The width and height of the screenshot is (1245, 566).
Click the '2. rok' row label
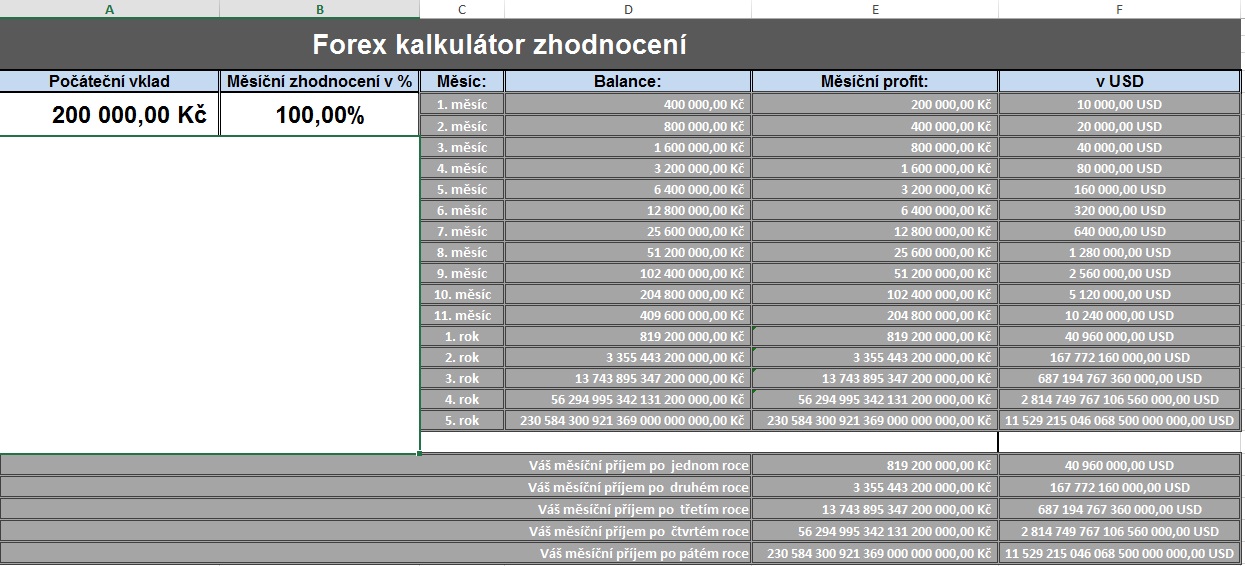462,357
